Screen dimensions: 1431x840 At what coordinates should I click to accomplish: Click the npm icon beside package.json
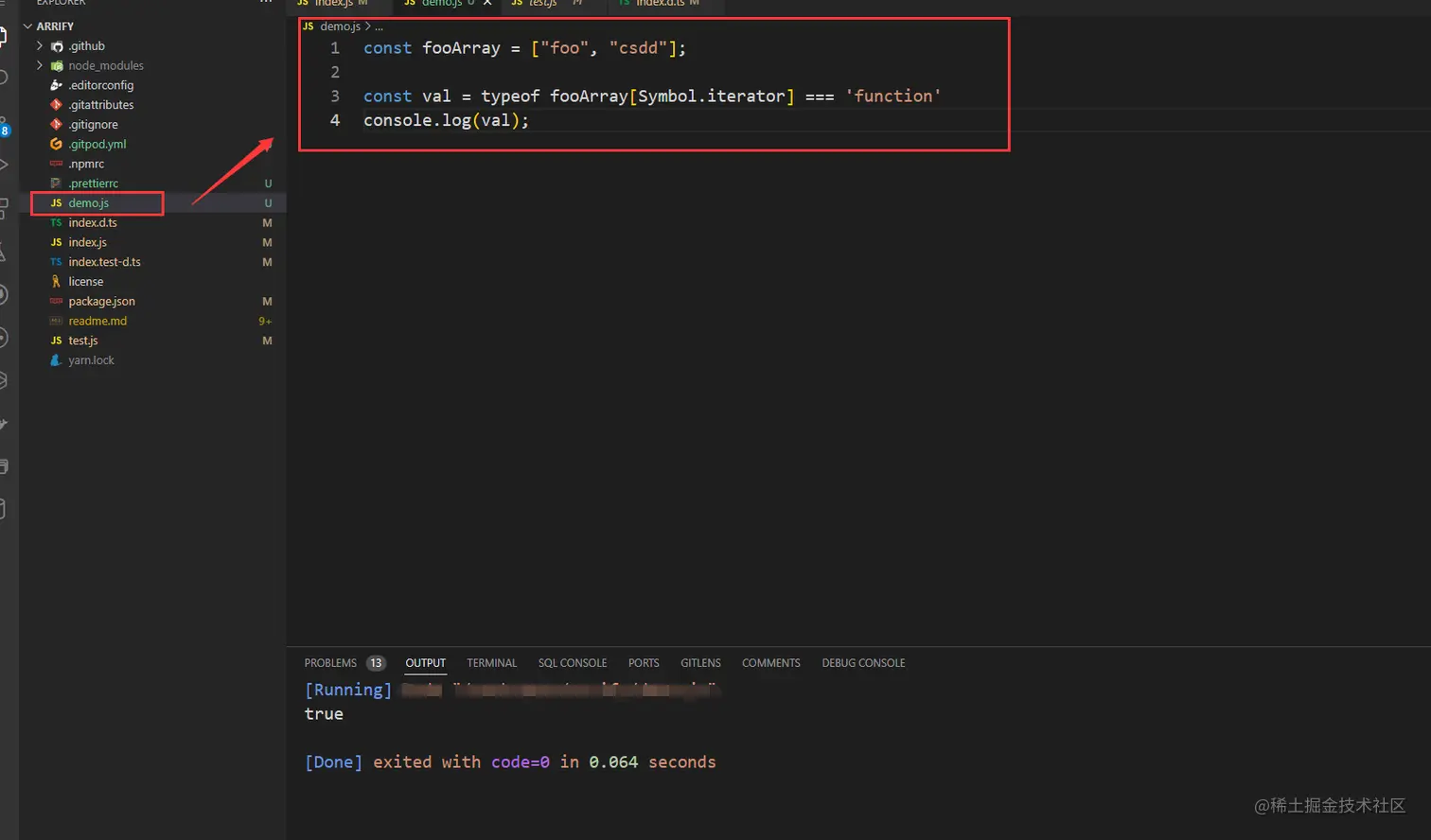click(57, 302)
